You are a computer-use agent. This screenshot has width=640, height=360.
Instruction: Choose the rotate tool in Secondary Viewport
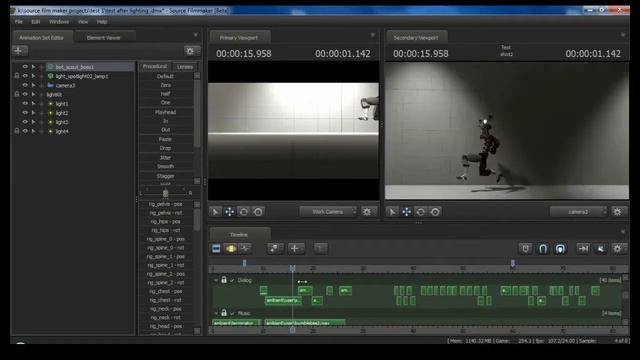421,212
